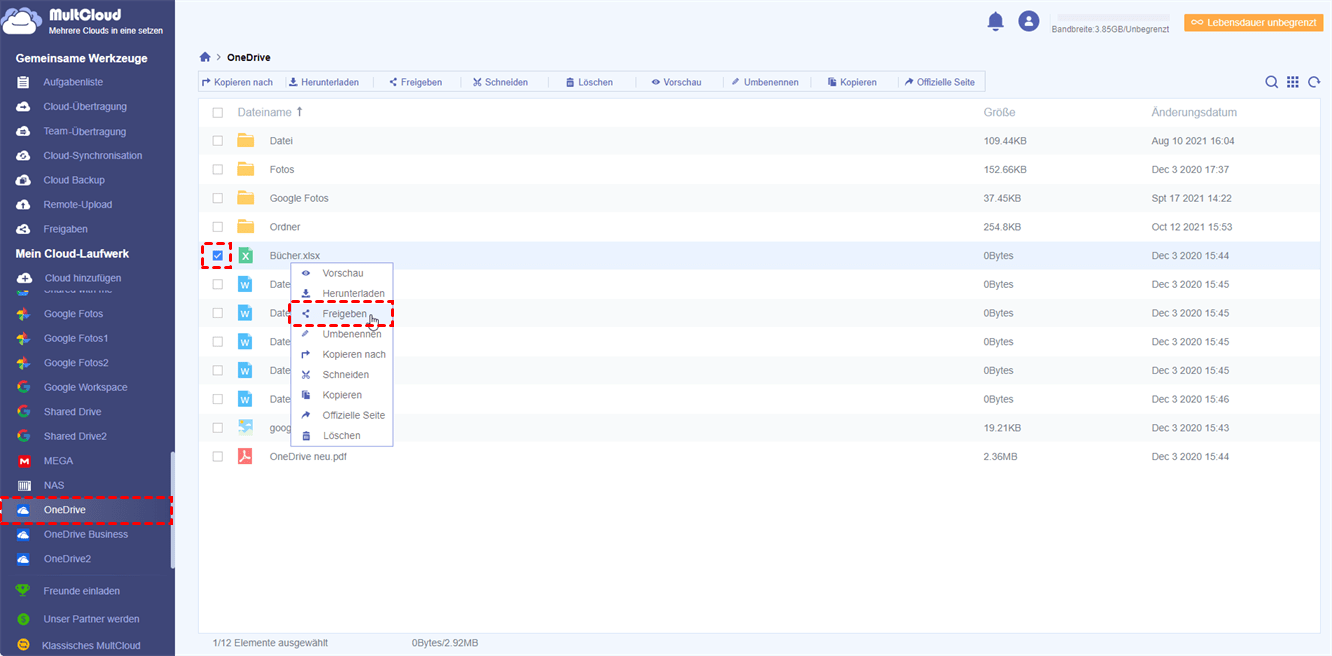Select Shared Drive2 in sidebar
The width and height of the screenshot is (1332, 656).
[75, 436]
